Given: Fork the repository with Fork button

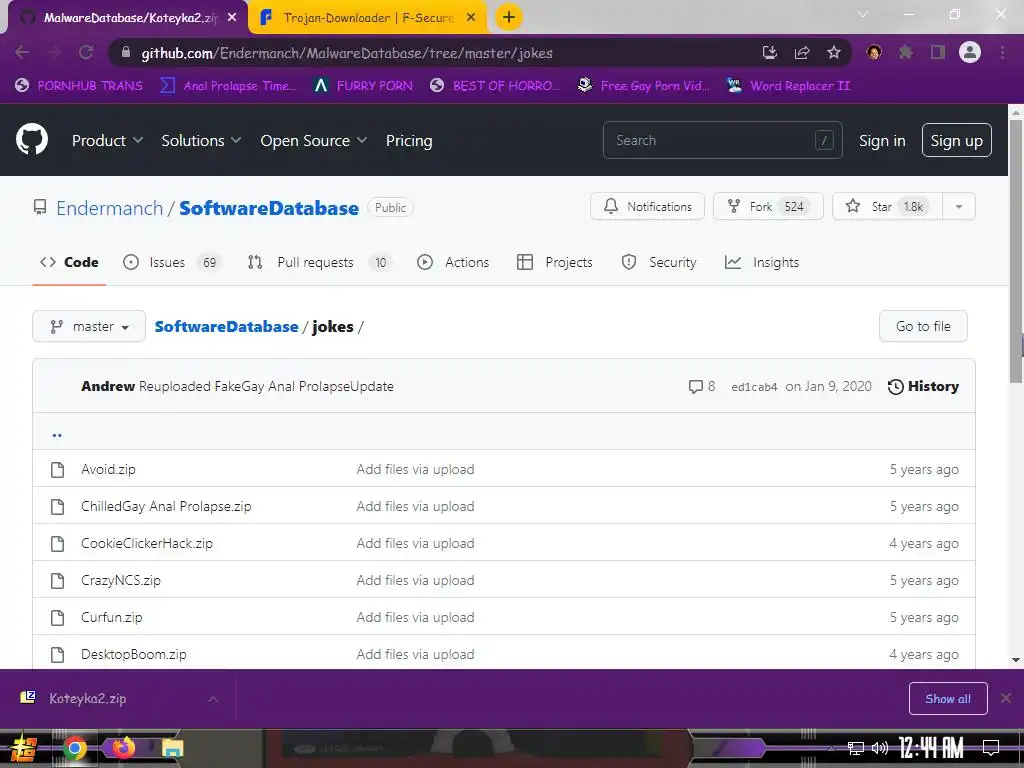Looking at the screenshot, I should 768,206.
